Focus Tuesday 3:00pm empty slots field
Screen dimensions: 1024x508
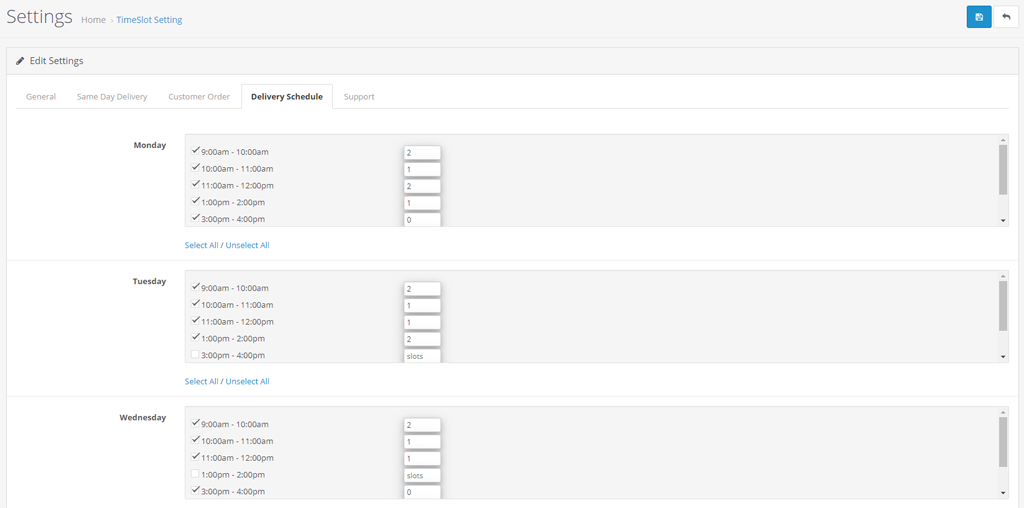tap(422, 356)
